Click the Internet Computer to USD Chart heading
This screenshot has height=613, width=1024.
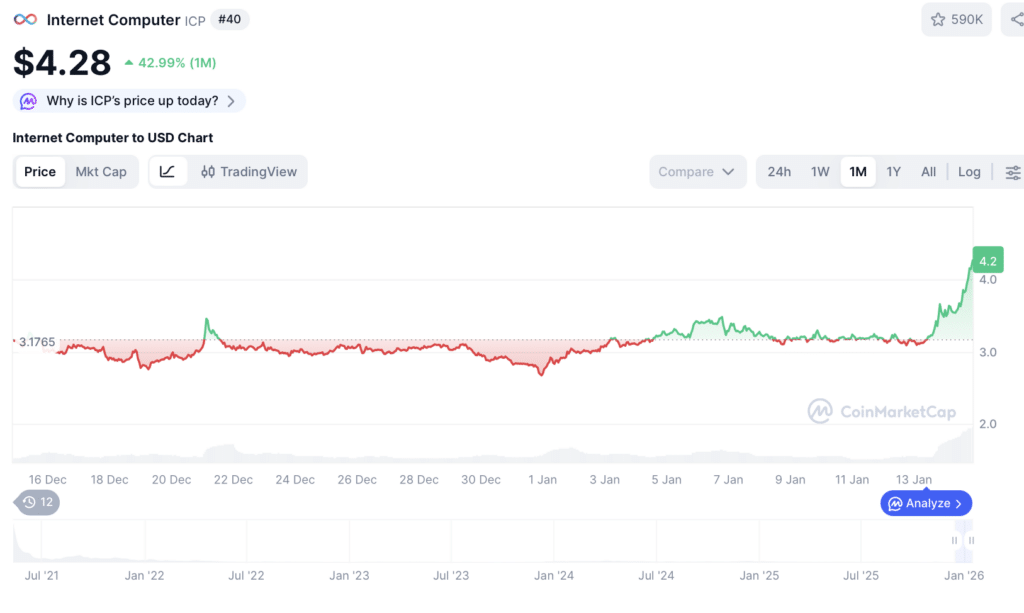click(x=112, y=138)
